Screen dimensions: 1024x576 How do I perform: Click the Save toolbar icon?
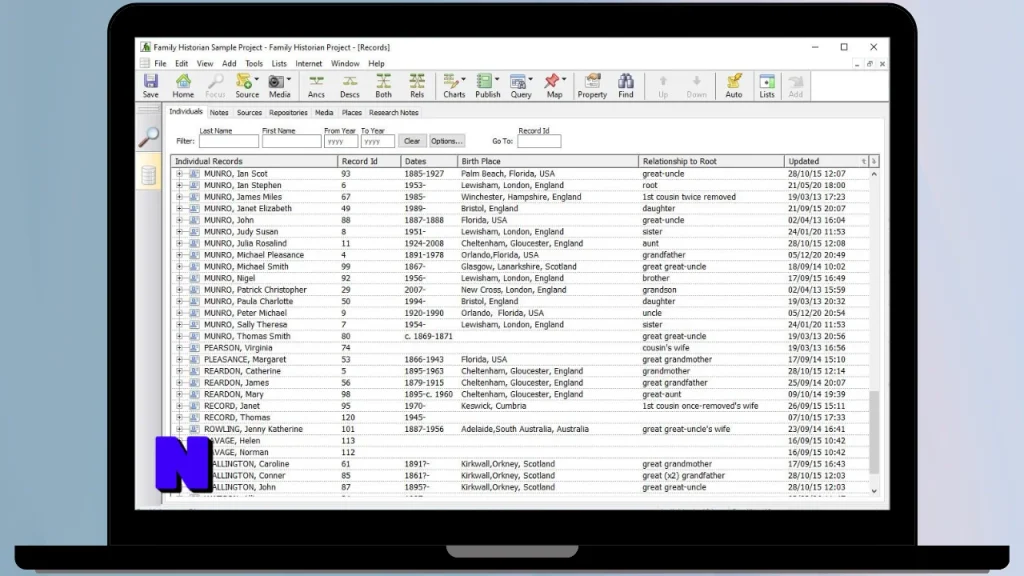(151, 86)
